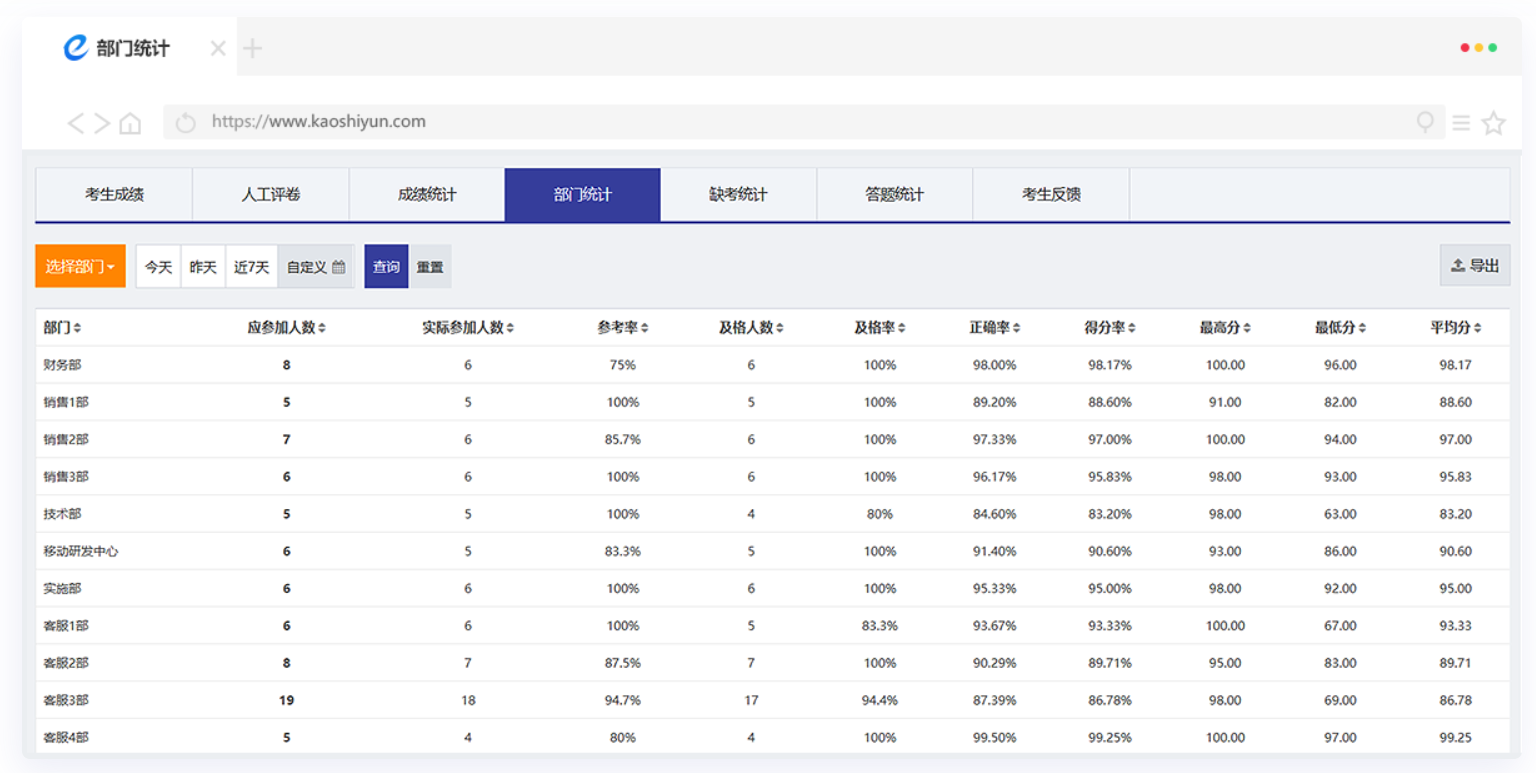Open the 缺考统计 tab

pyautogui.click(x=738, y=195)
